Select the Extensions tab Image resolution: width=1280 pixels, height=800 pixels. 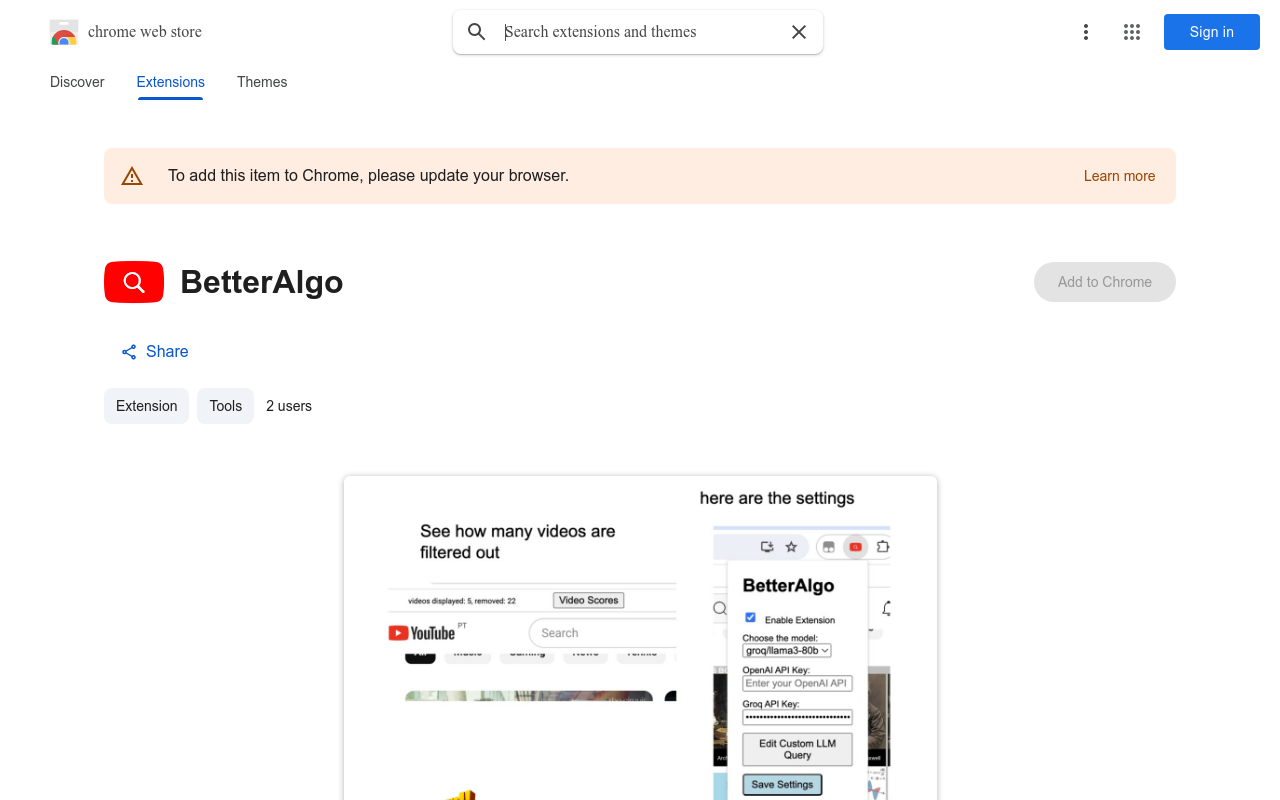coord(171,82)
